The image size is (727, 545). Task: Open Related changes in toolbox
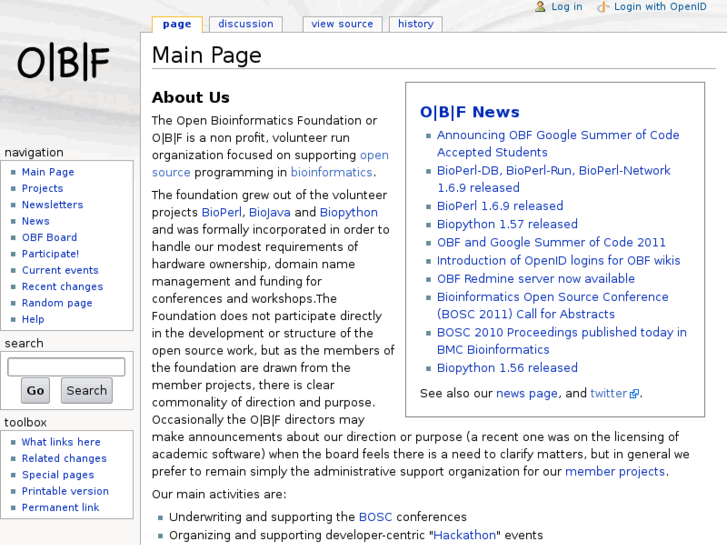64,458
